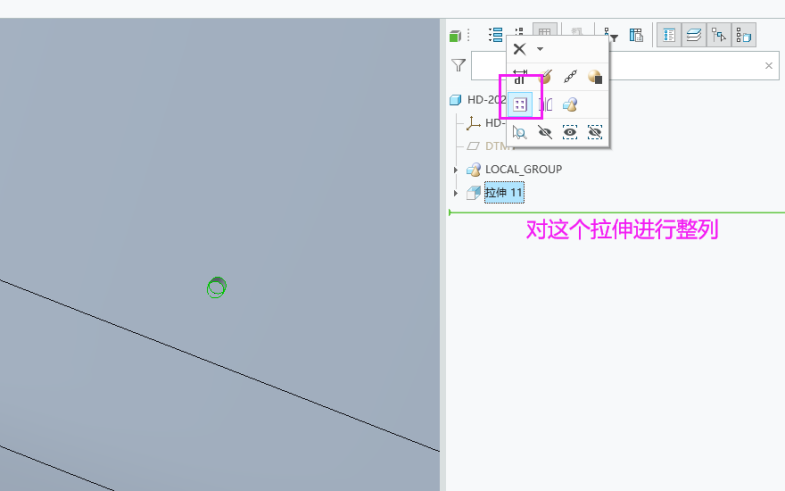Click the sphere appearance icon

tap(595, 77)
